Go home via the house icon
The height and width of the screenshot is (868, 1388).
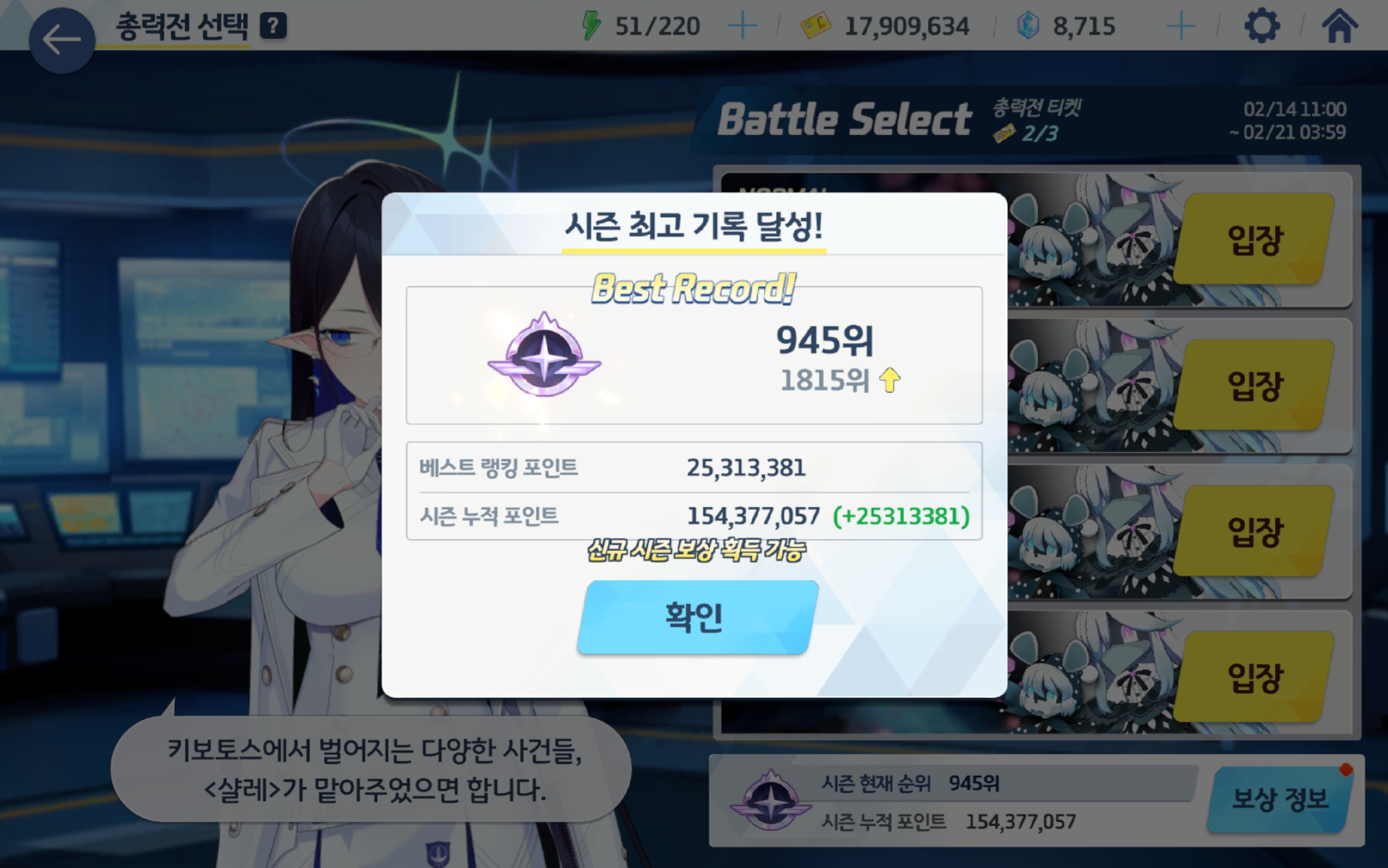click(1340, 26)
